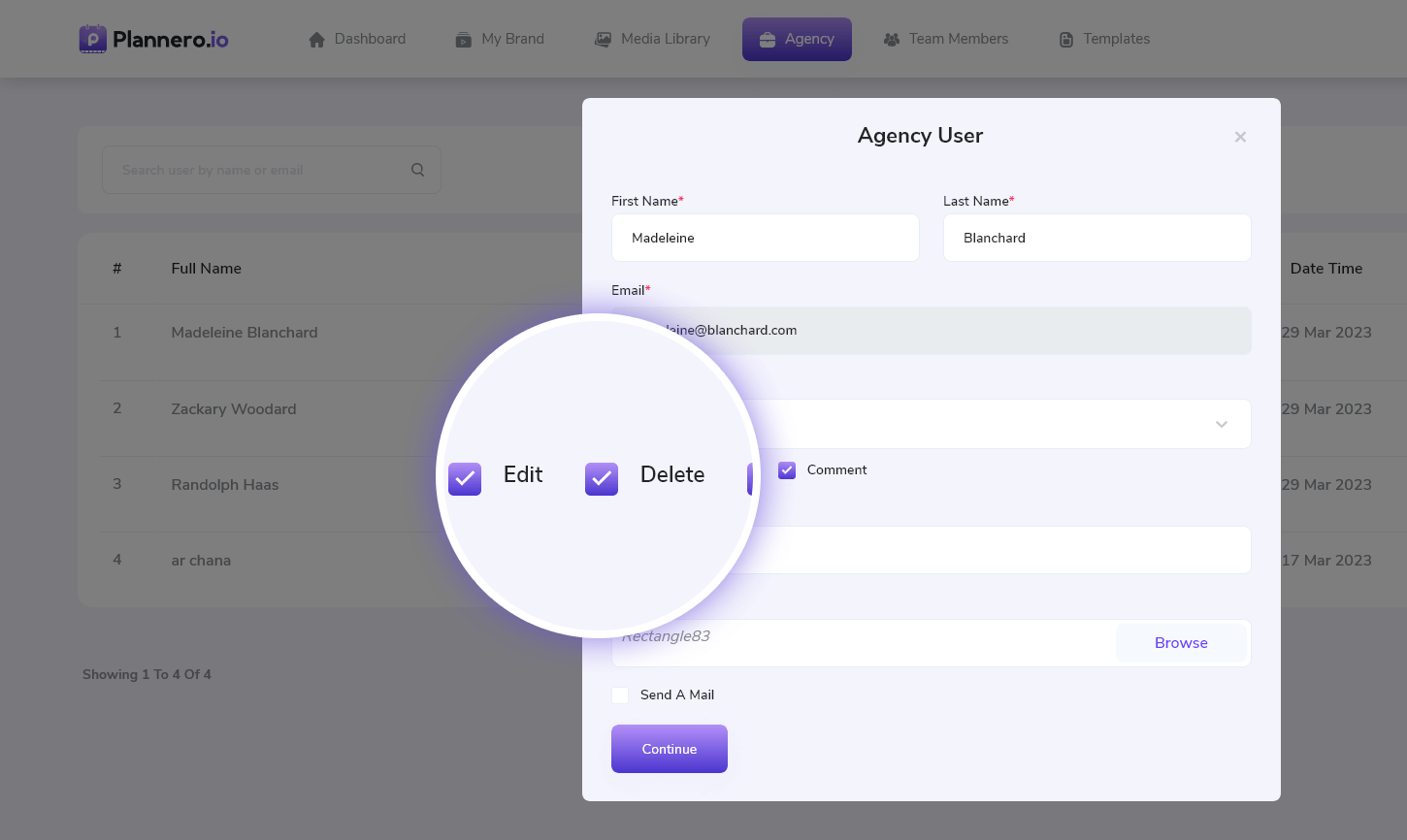Click the My Brand icon

tap(464, 40)
